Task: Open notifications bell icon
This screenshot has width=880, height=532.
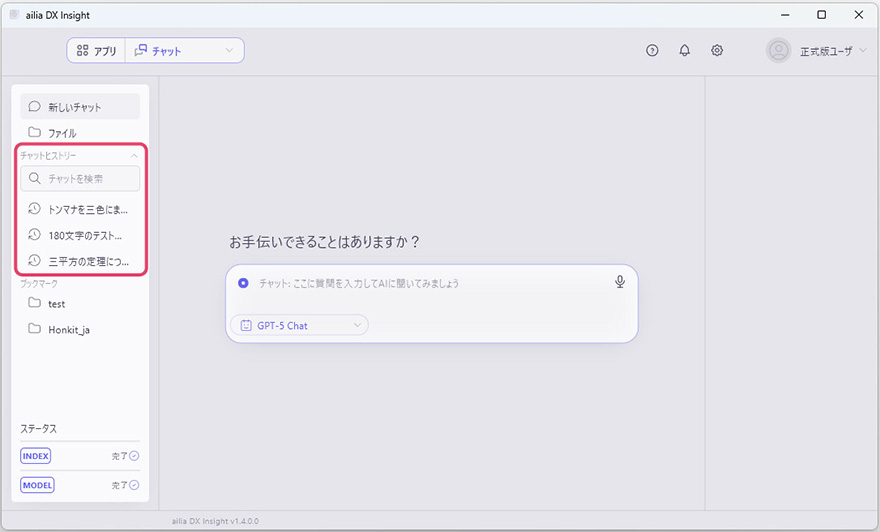Action: pos(684,51)
